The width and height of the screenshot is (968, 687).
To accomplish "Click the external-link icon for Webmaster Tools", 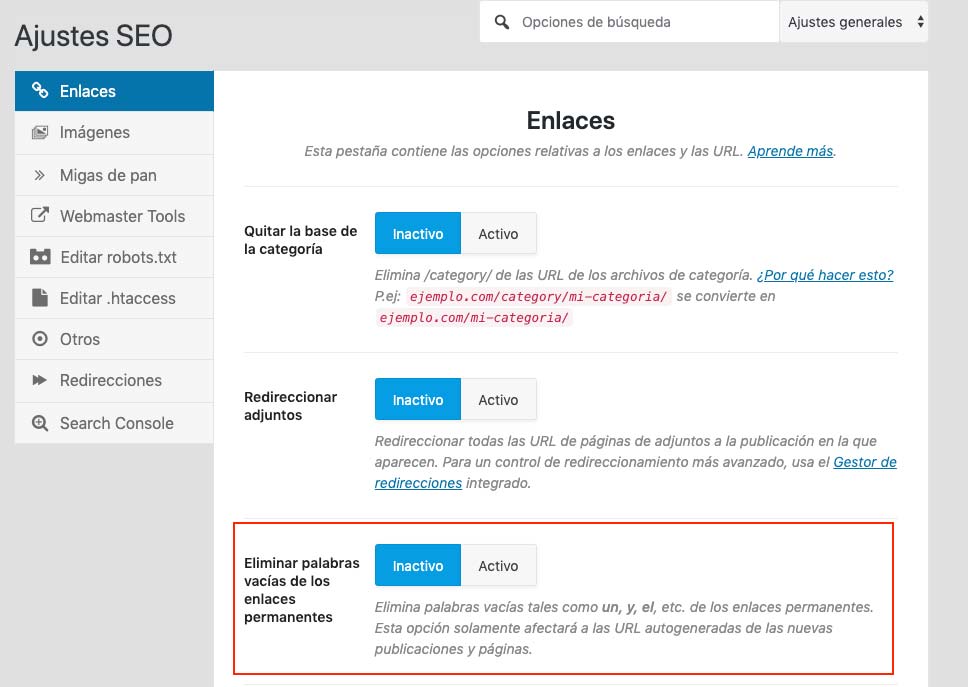I will [x=40, y=216].
